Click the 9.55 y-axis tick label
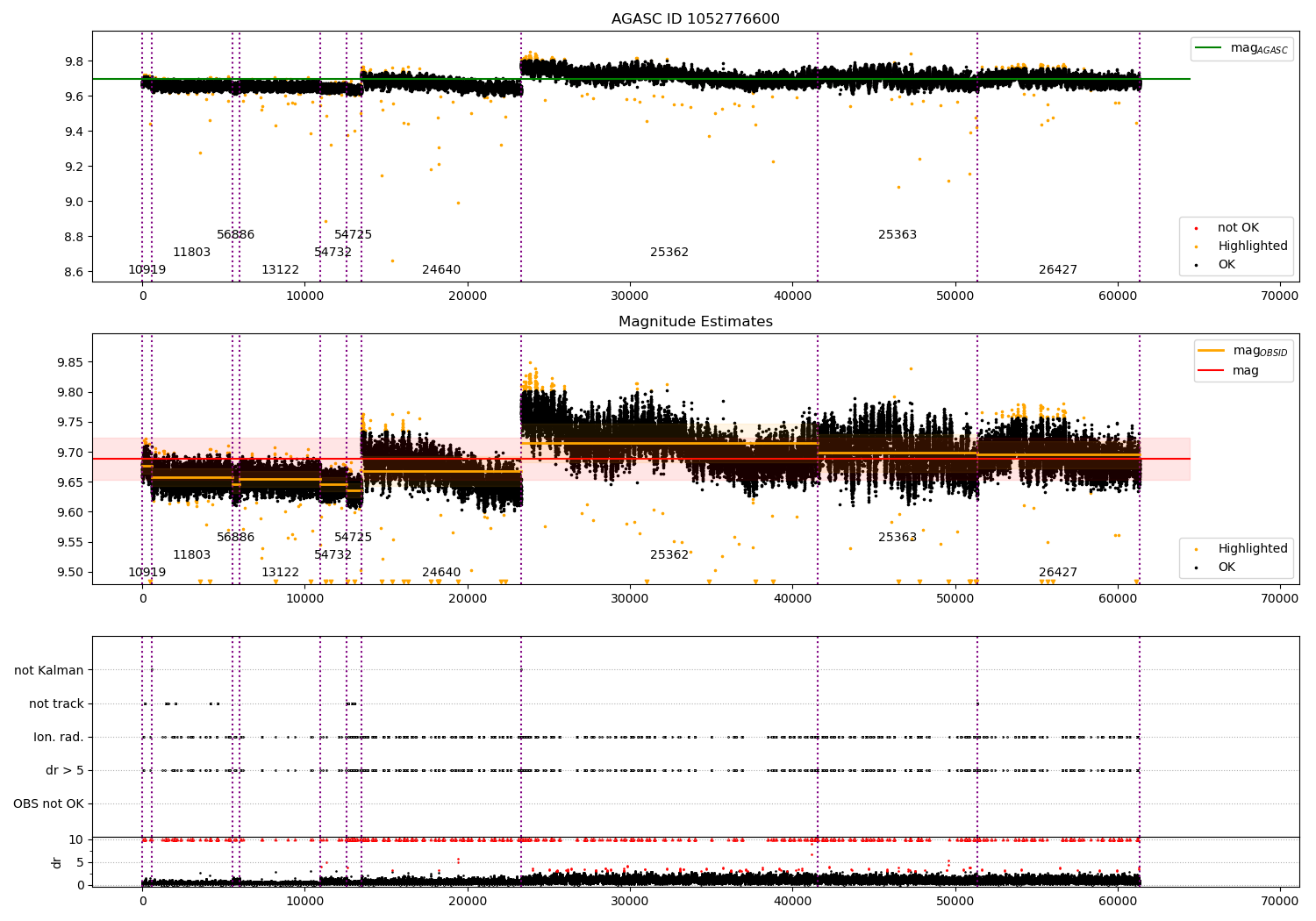The image size is (1316, 921). coord(68,542)
